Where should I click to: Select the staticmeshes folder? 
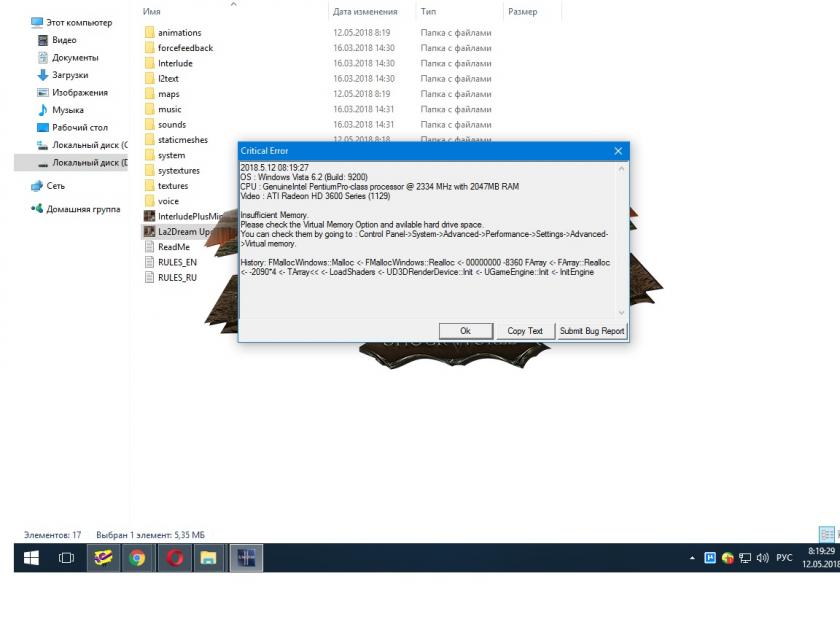pyautogui.click(x=182, y=140)
